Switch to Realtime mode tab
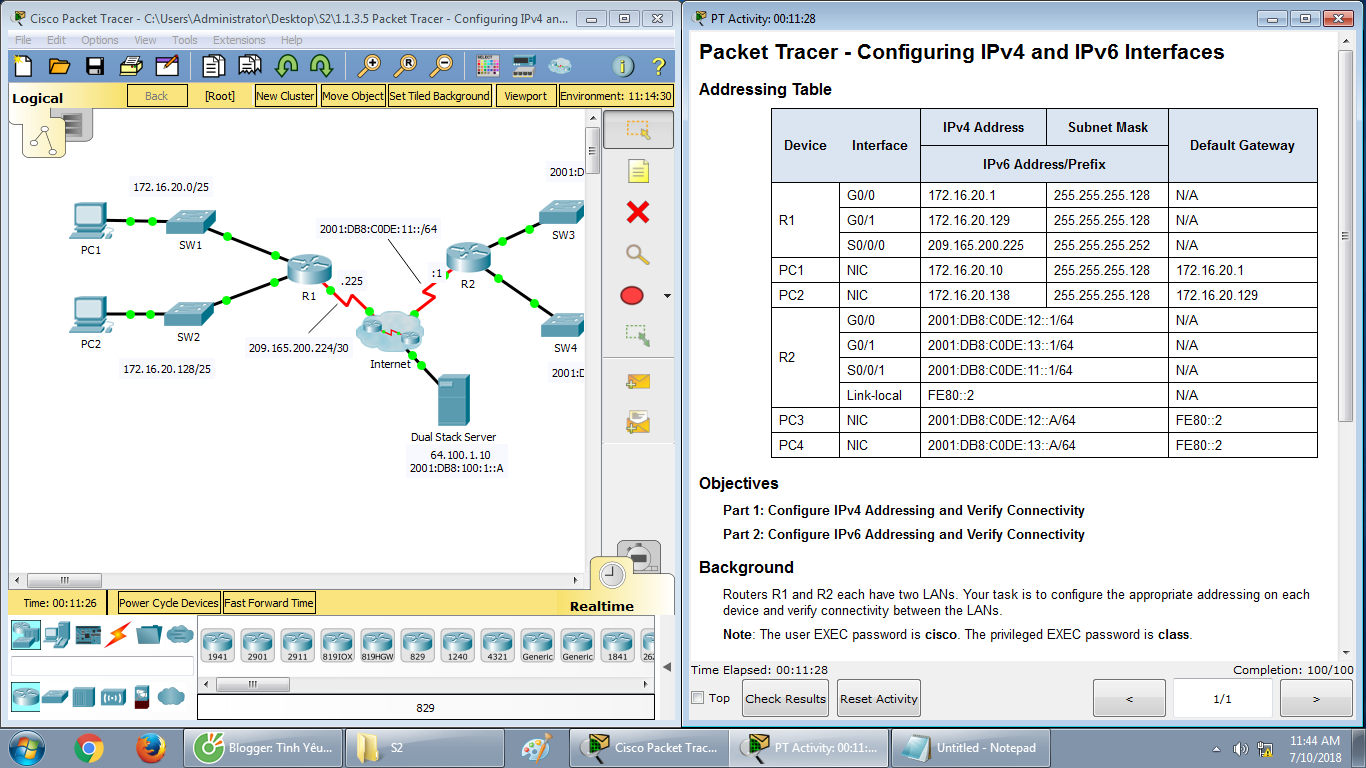 (602, 606)
